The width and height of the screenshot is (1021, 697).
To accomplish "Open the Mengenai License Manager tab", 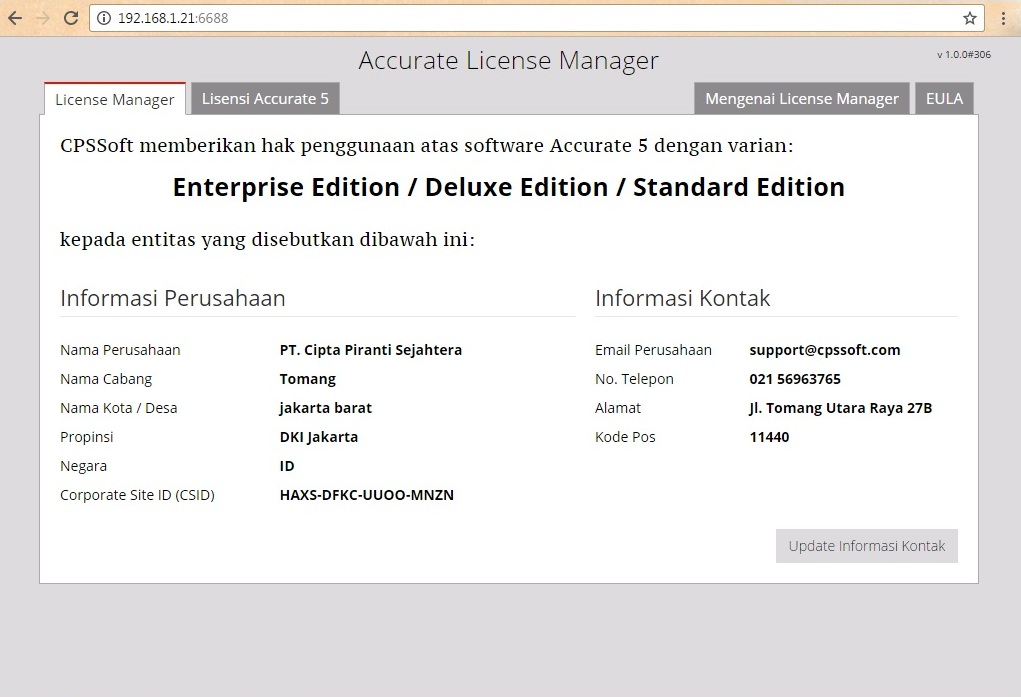I will (x=801, y=98).
